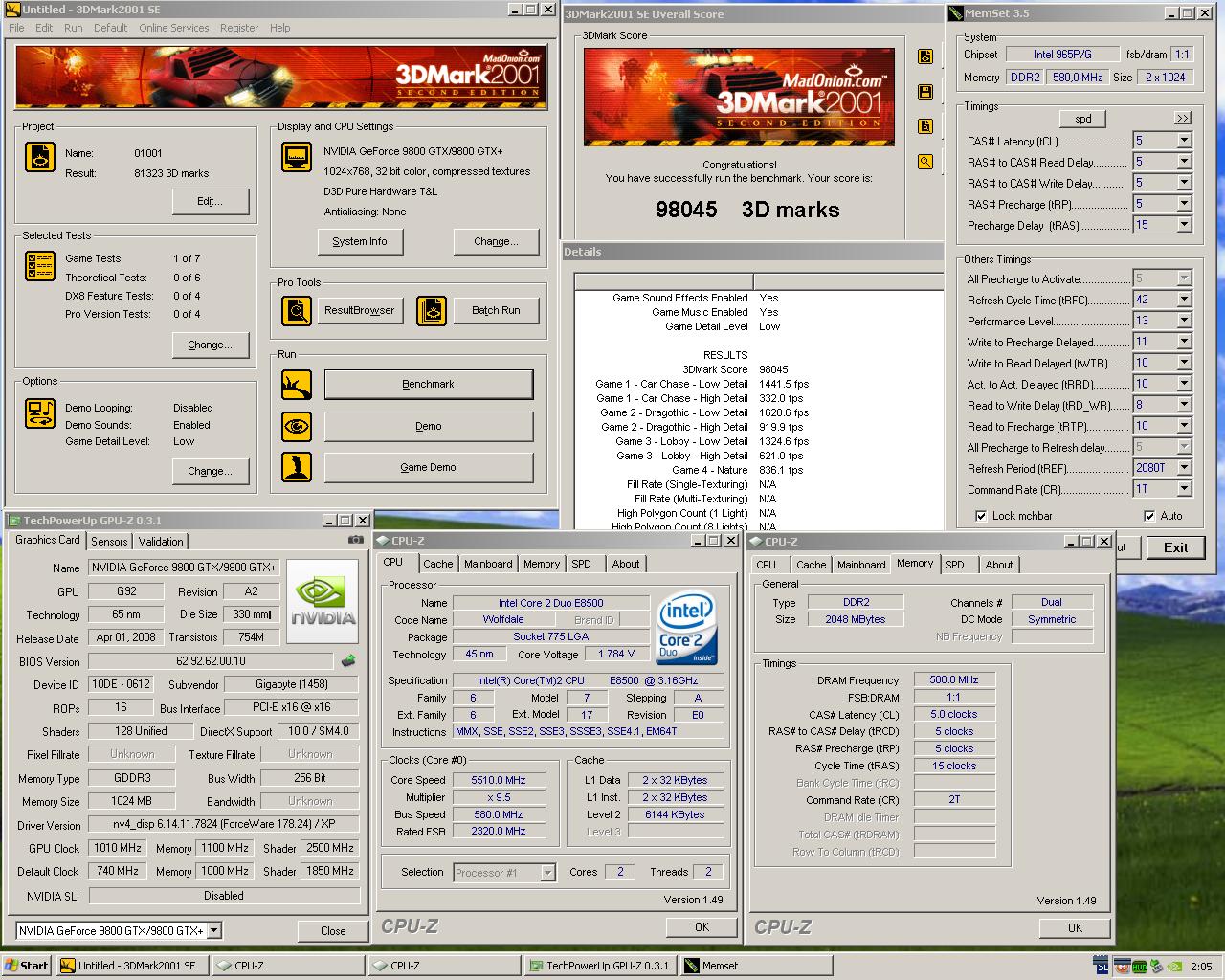Screen dimensions: 1225x980
Task: Open the Cache tab in the left CPU-Z window
Action: pos(438,564)
